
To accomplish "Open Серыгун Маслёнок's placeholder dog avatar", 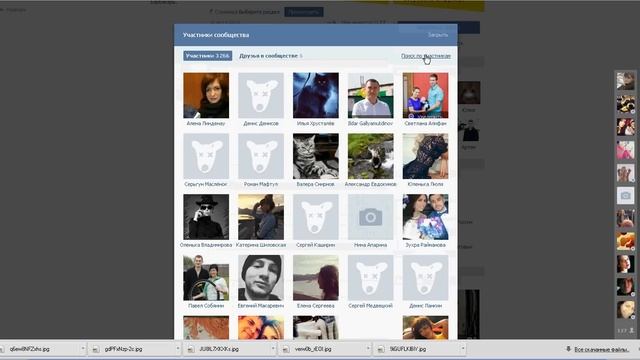I will [x=206, y=156].
